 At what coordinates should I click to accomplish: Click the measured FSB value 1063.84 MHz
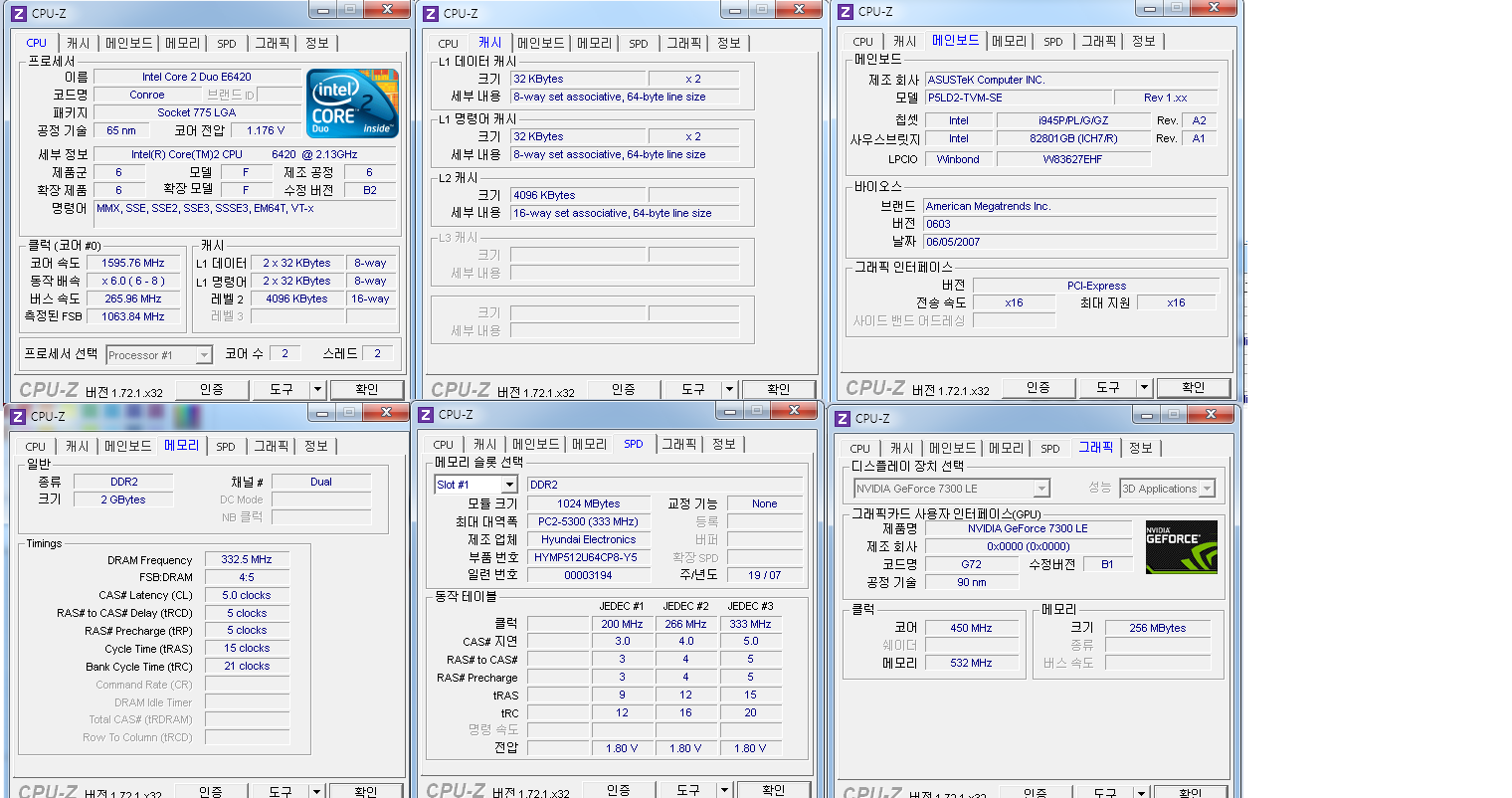coord(133,316)
